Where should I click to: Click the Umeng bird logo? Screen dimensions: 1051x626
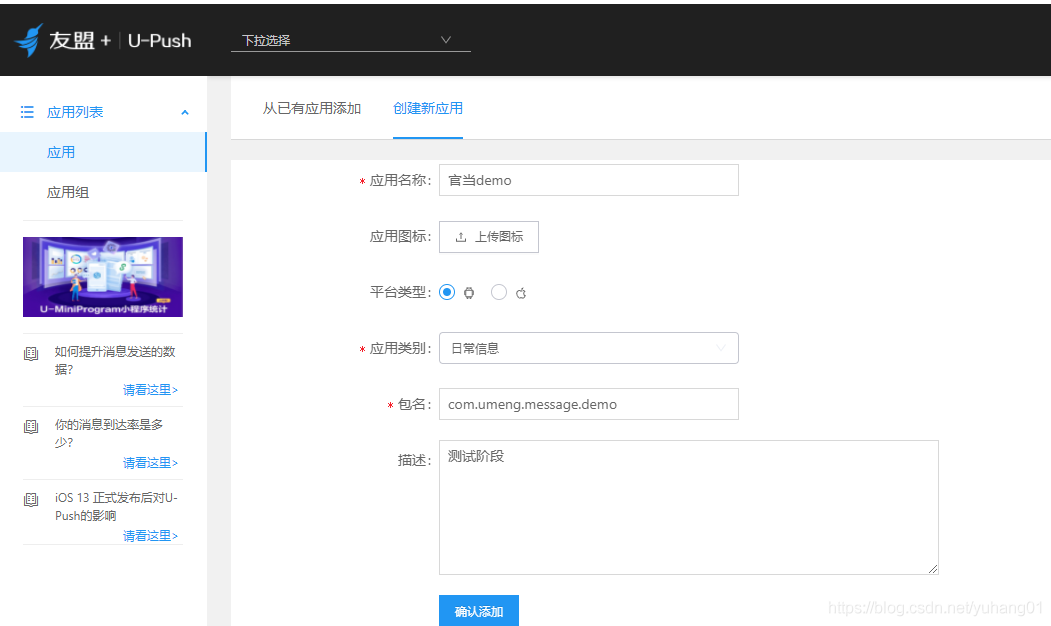29,40
